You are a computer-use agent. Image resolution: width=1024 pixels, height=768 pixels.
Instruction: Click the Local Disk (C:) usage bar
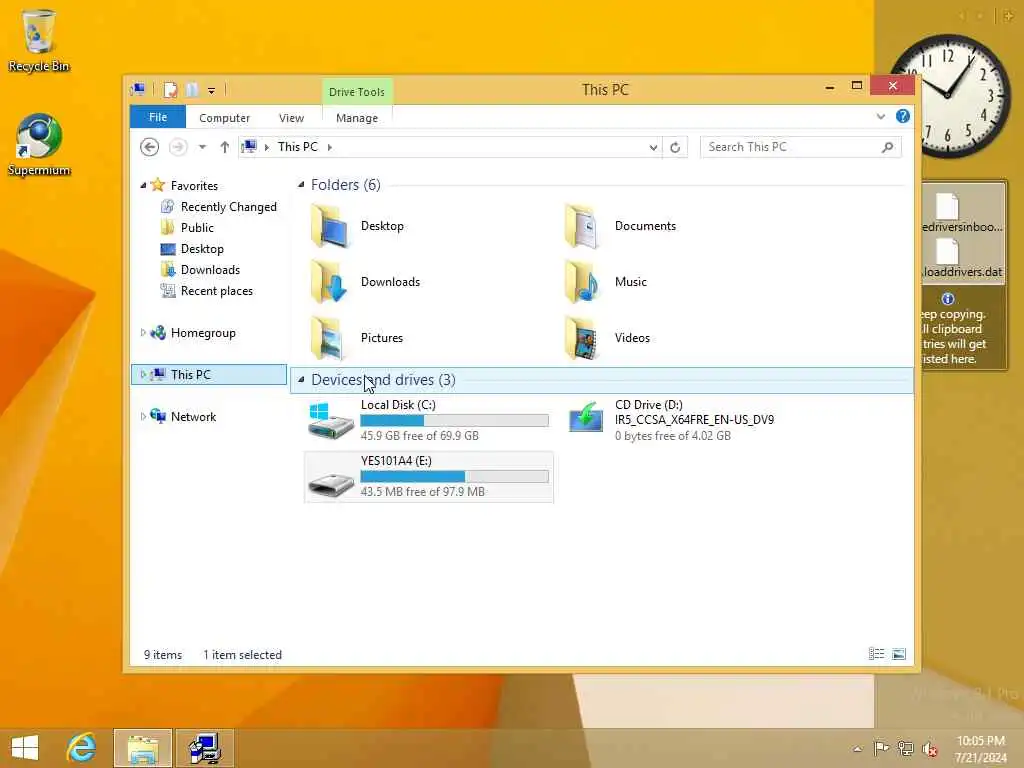tap(455, 421)
